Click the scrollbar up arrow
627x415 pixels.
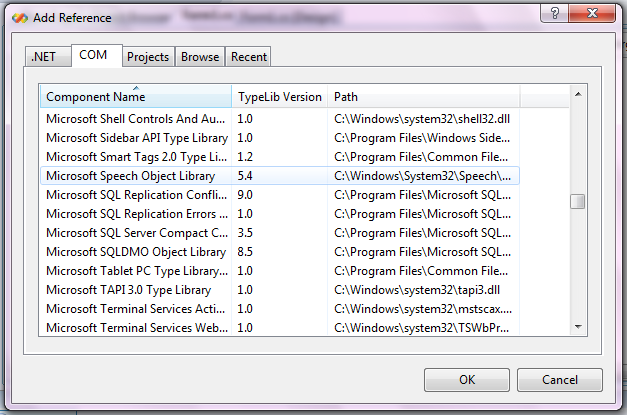(577, 95)
